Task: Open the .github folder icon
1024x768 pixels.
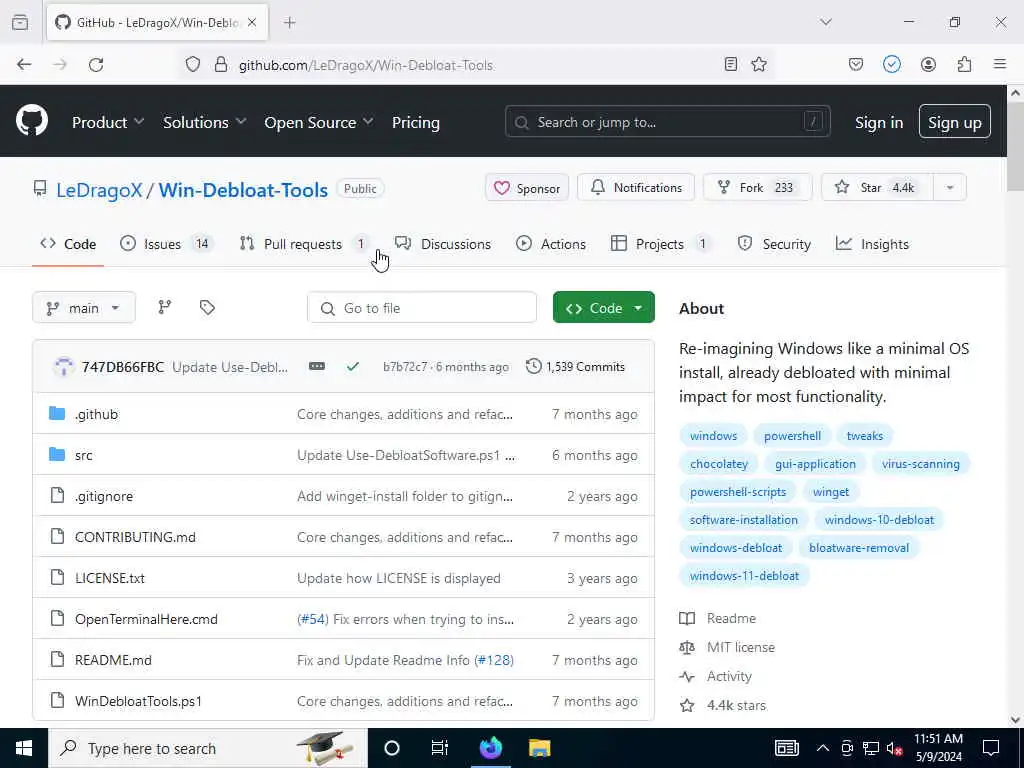Action: (57, 413)
